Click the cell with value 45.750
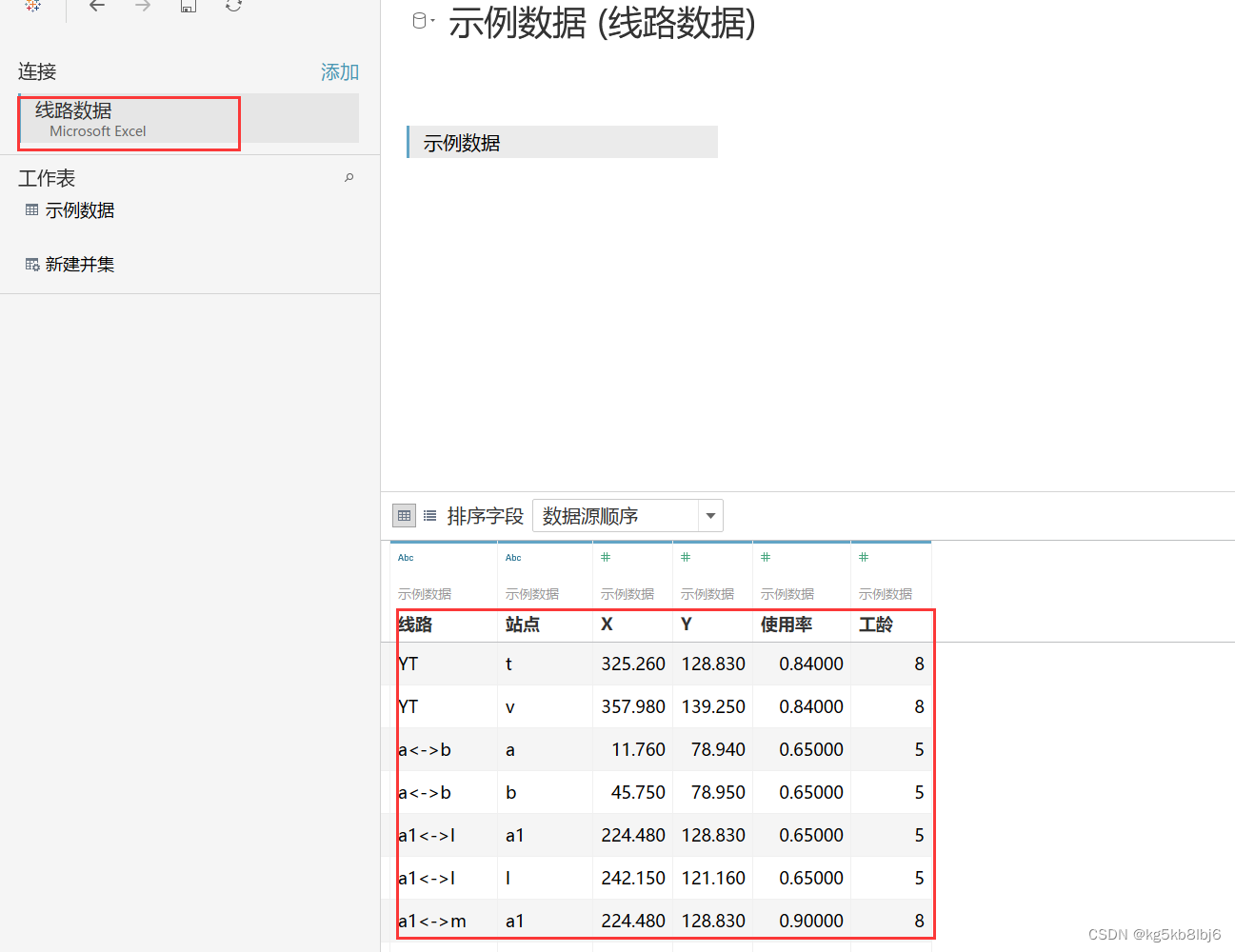 pos(633,792)
